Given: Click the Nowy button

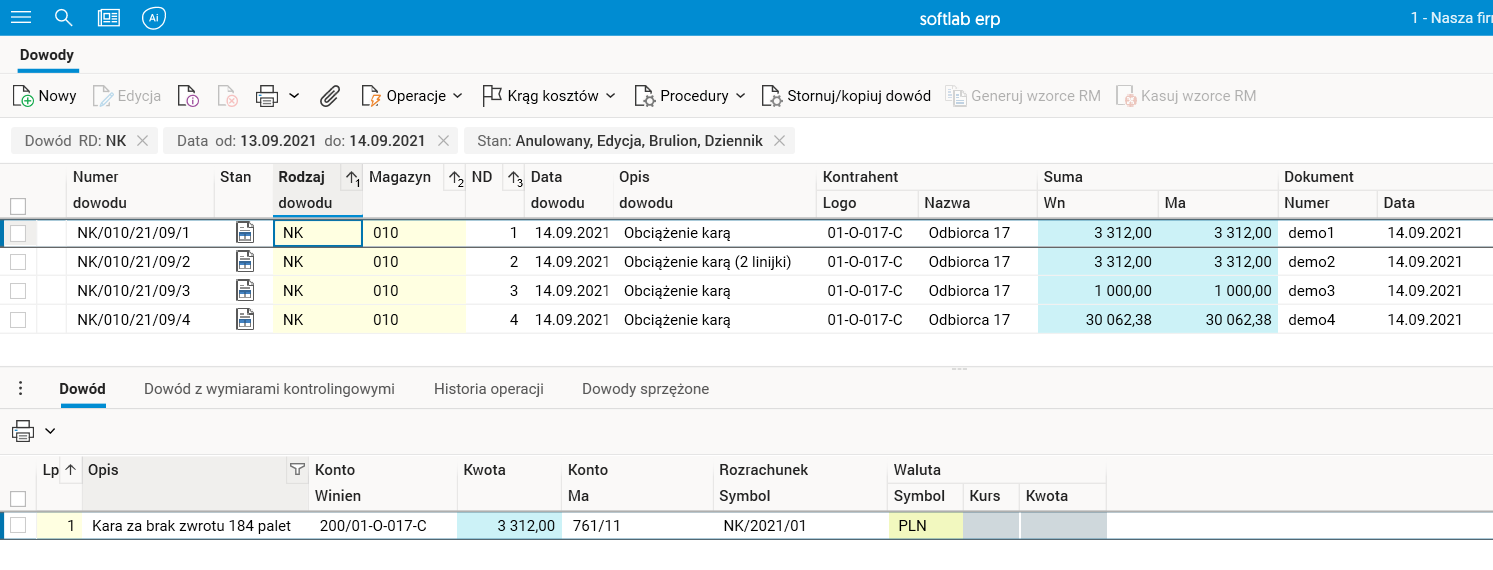Looking at the screenshot, I should pyautogui.click(x=45, y=96).
